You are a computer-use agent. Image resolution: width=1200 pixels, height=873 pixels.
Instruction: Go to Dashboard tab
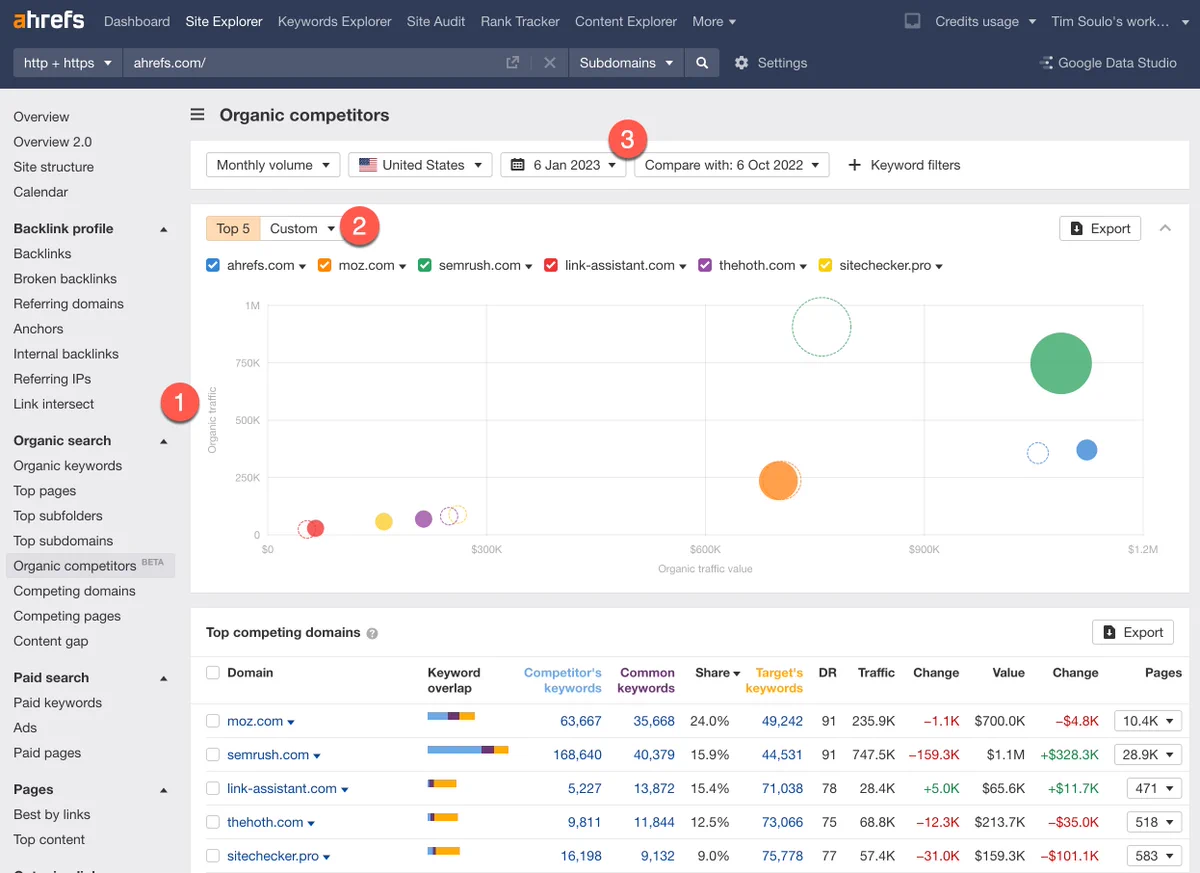(136, 21)
